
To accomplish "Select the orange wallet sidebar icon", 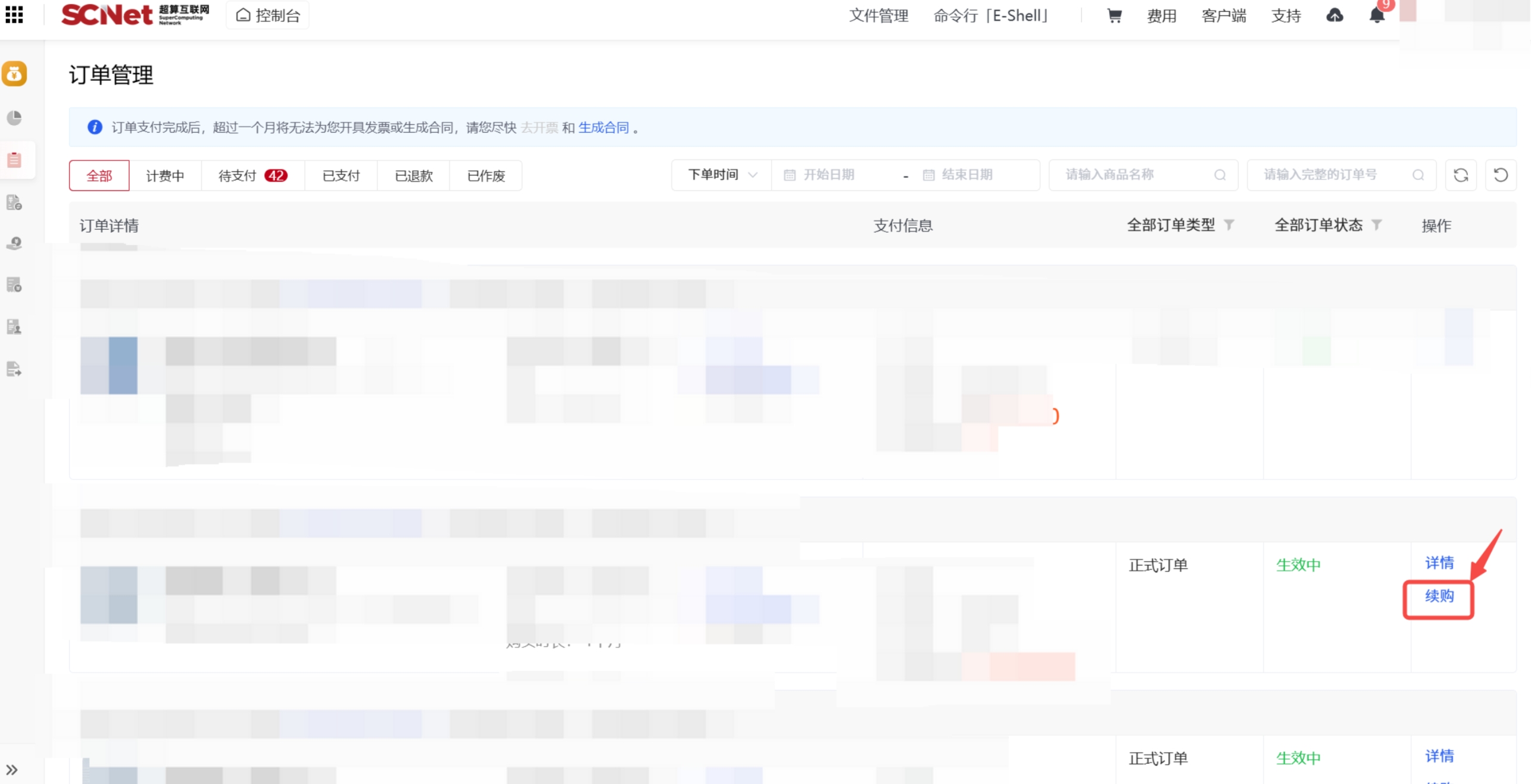I will coord(14,74).
